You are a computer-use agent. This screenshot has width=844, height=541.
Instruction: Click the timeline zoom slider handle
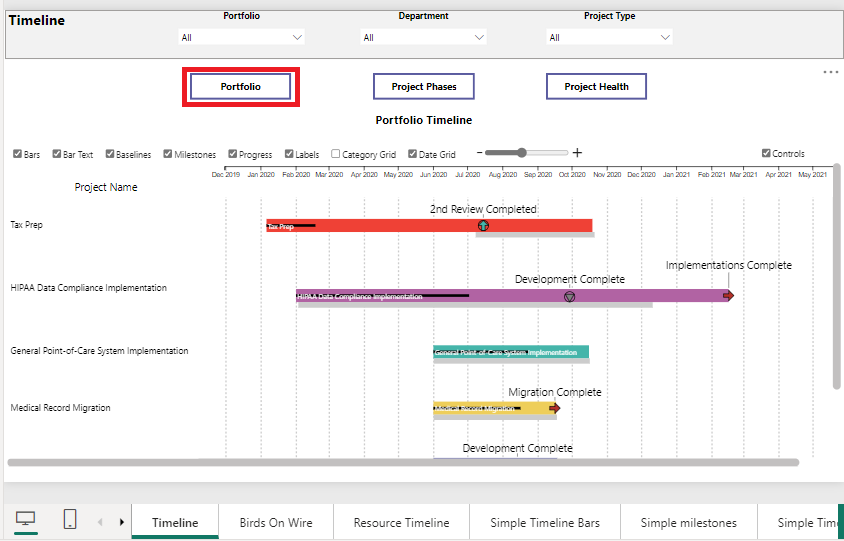(521, 153)
